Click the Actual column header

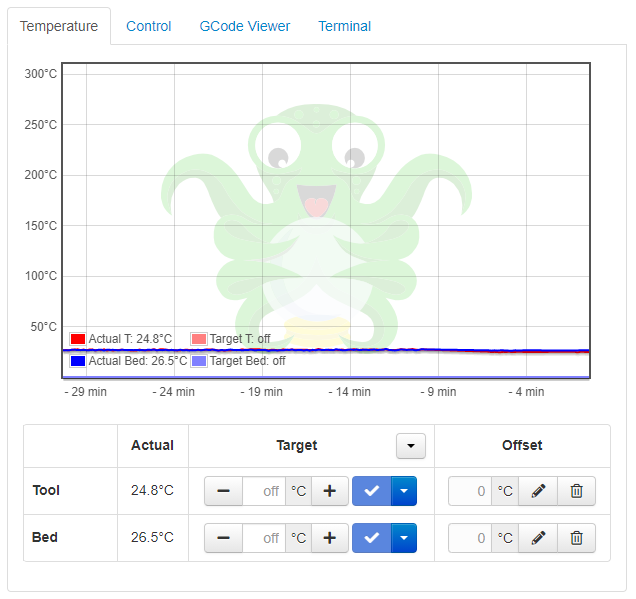pos(152,446)
